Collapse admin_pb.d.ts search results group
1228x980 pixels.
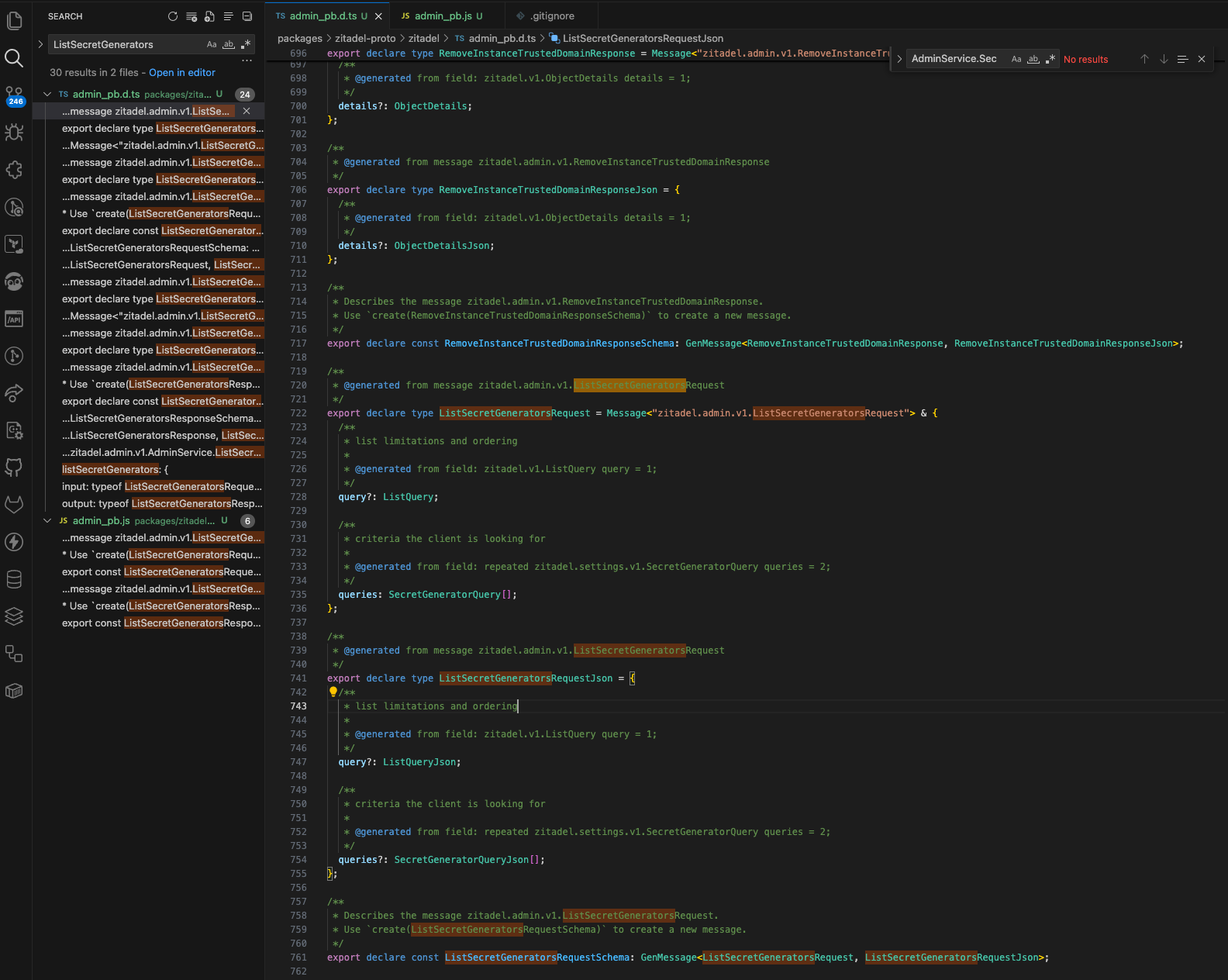pyautogui.click(x=47, y=94)
